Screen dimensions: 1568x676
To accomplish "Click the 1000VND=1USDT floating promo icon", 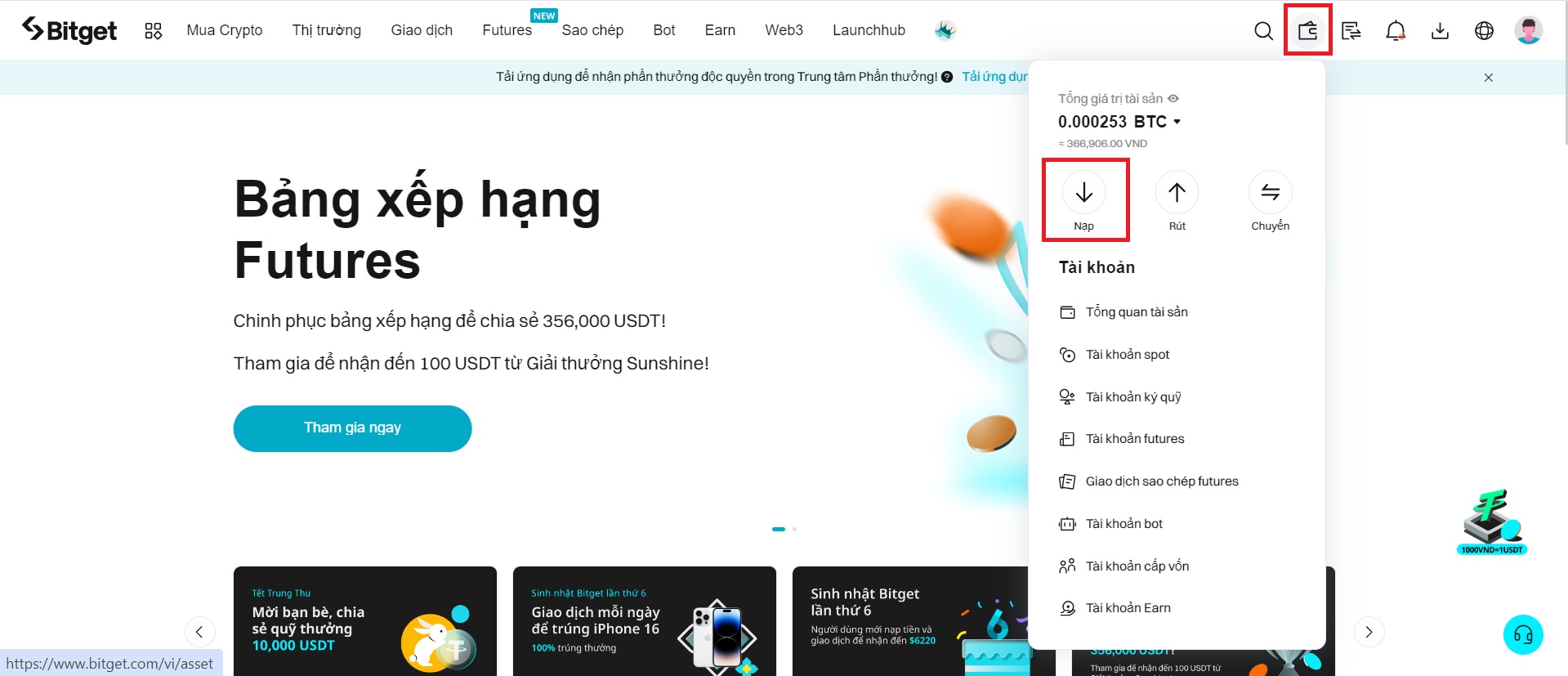I will (x=1492, y=522).
